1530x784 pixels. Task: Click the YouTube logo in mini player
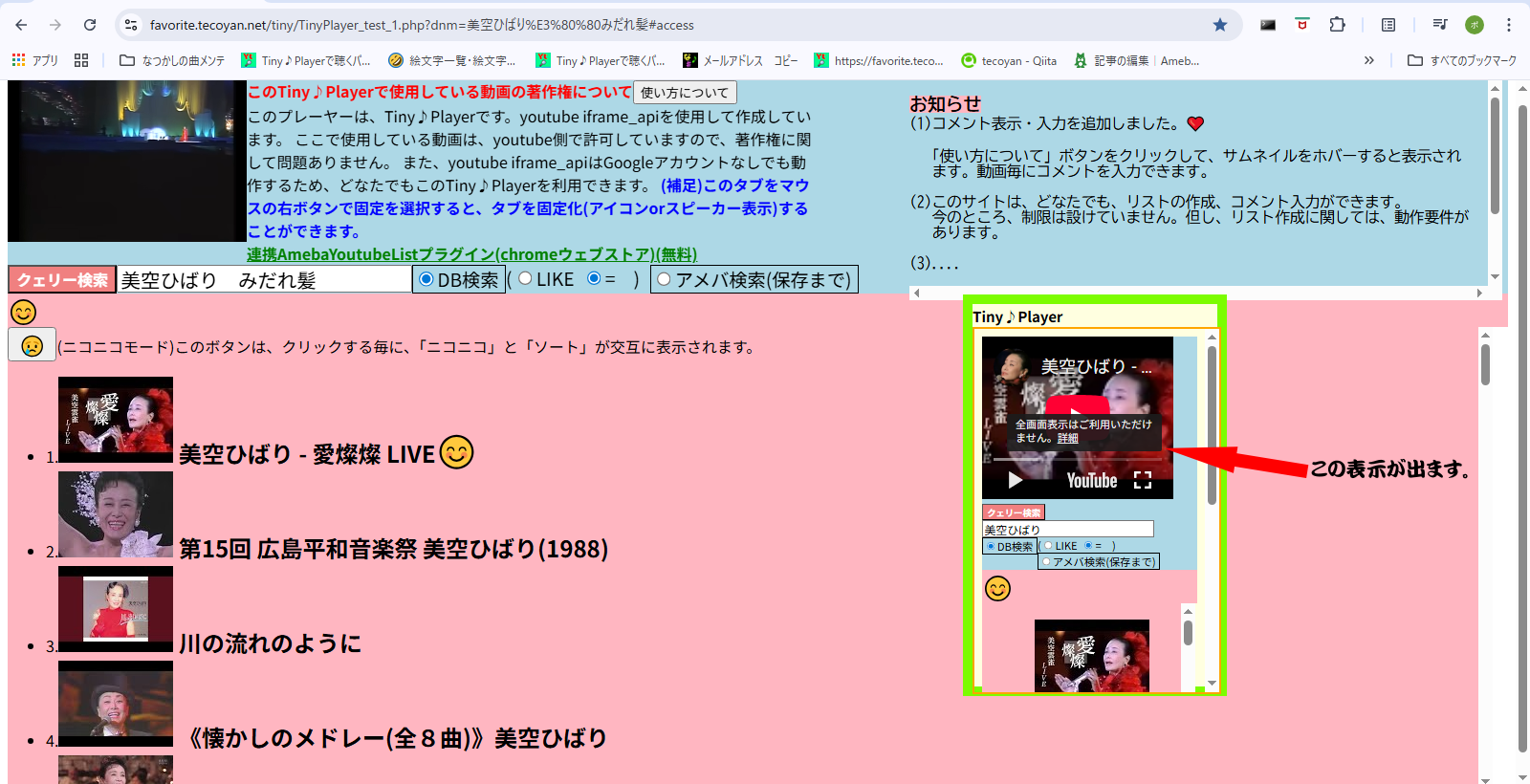pyautogui.click(x=1092, y=480)
